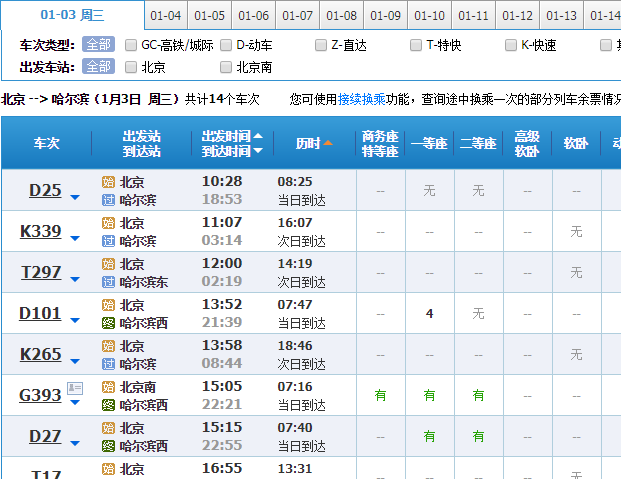
Task: Open the 01-09 date tab
Action: click(386, 15)
